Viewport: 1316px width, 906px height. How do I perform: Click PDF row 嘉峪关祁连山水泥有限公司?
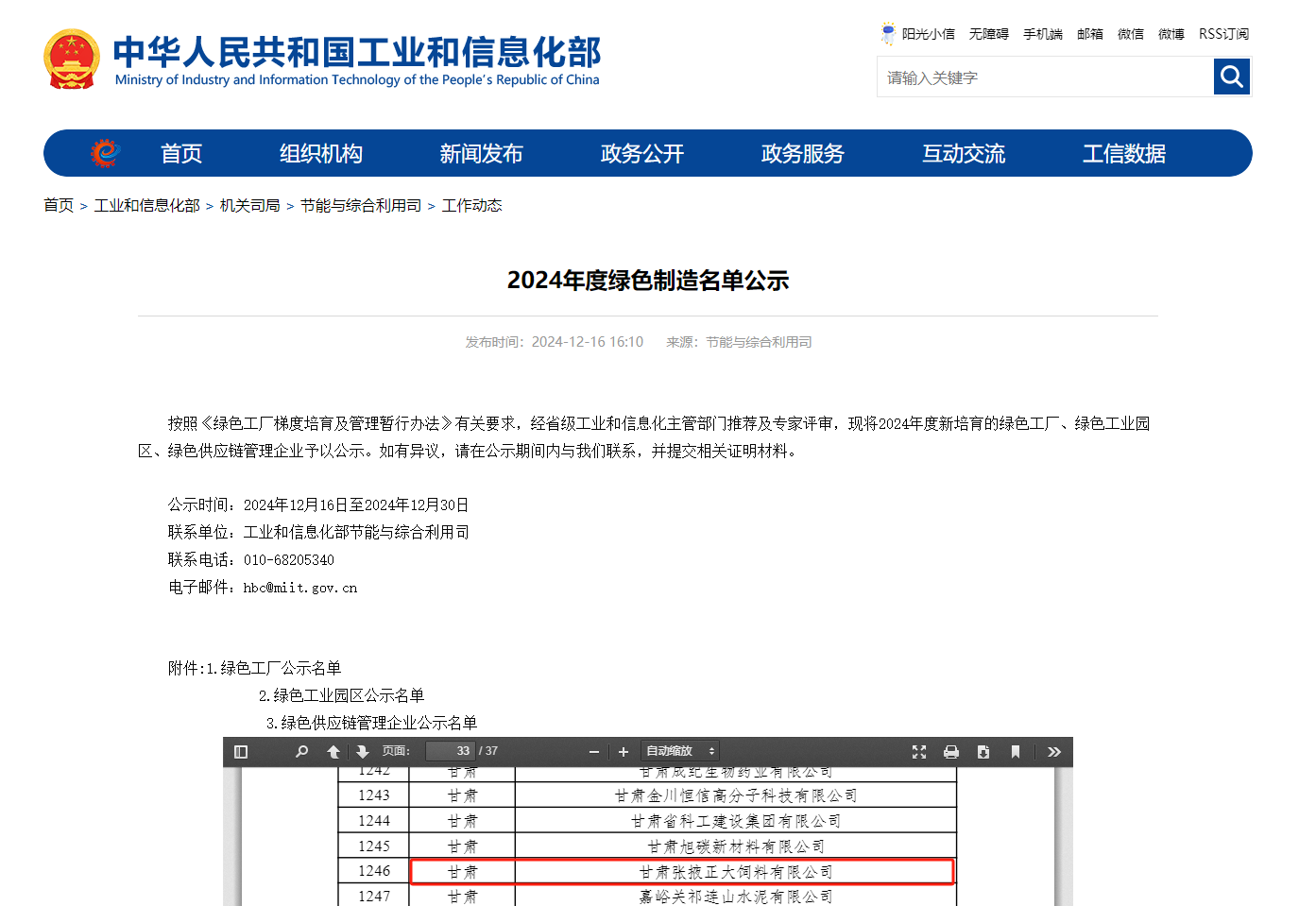click(736, 897)
